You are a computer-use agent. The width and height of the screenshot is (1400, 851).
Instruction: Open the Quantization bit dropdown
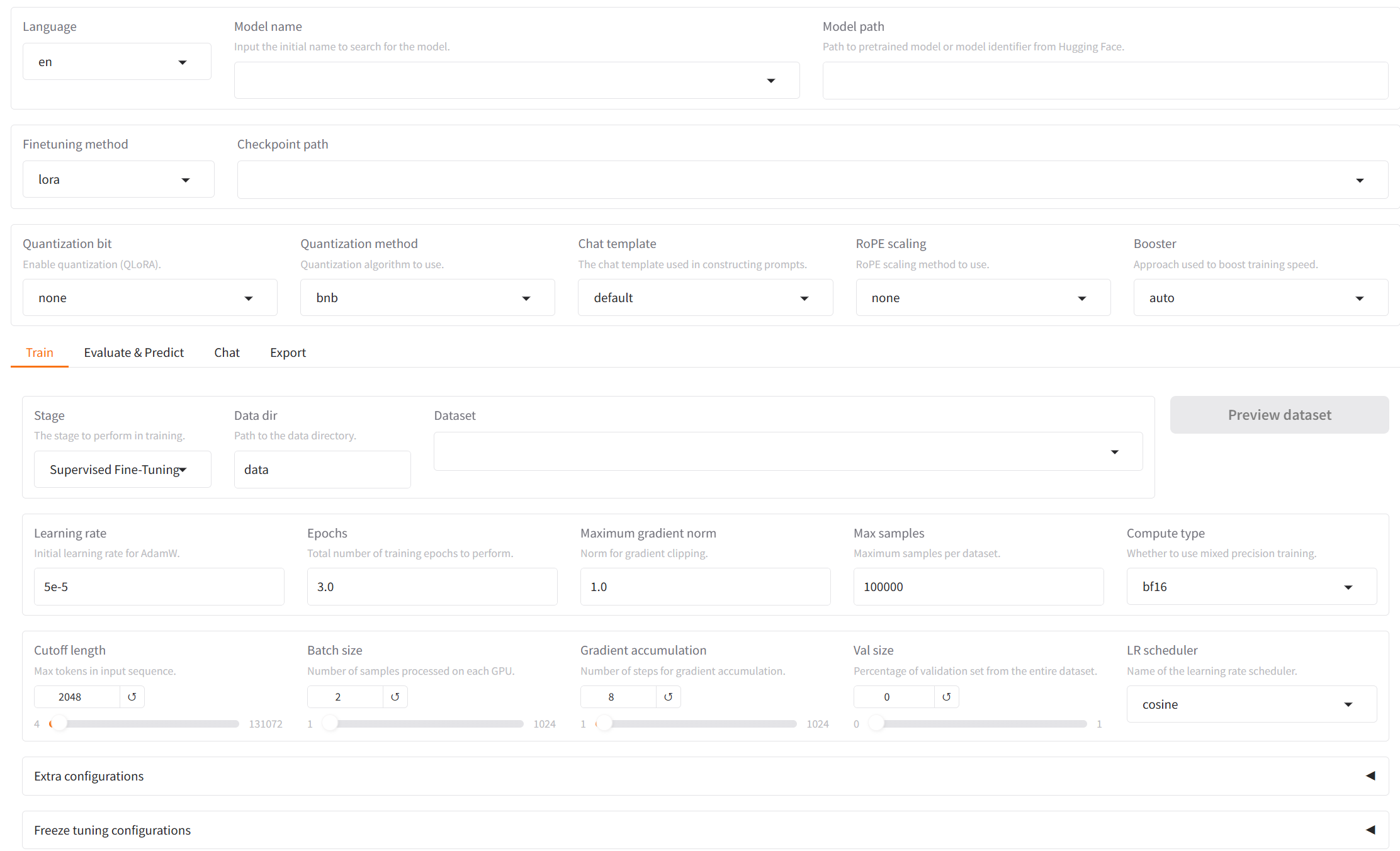[150, 298]
